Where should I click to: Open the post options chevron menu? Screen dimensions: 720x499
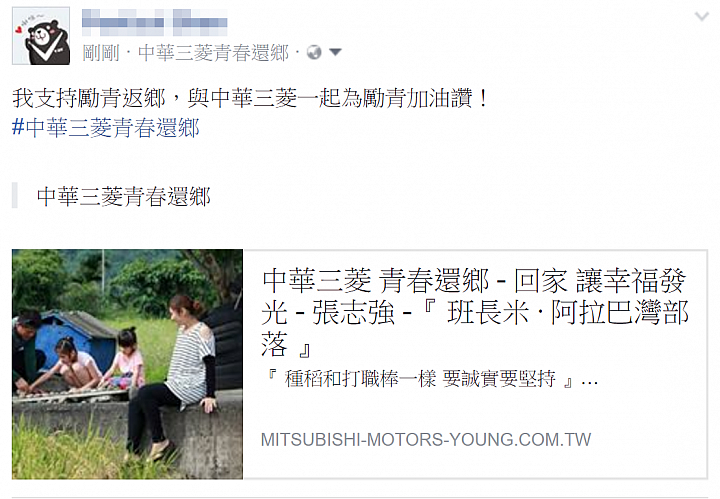coord(702,17)
